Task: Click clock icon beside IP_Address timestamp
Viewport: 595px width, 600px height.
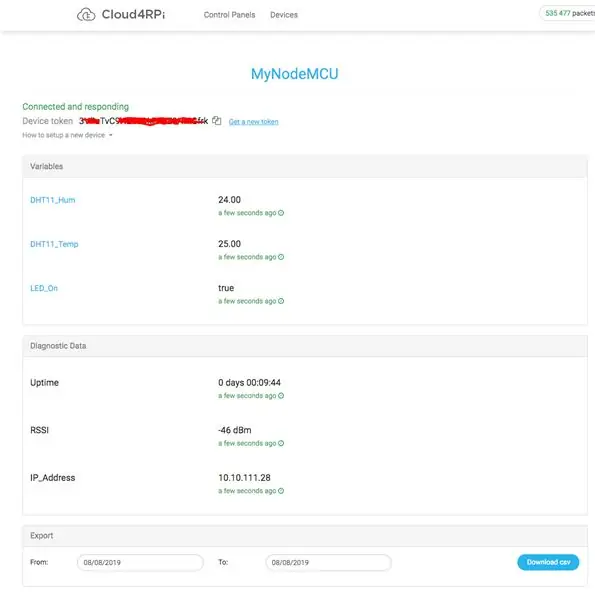Action: [x=281, y=491]
